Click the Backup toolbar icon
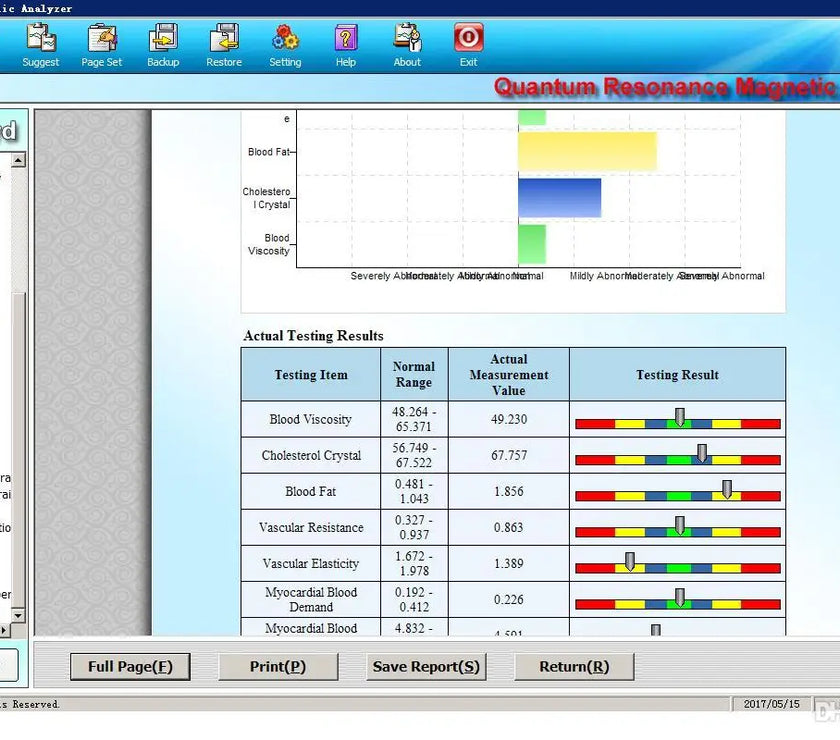The height and width of the screenshot is (740, 840). pyautogui.click(x=163, y=45)
